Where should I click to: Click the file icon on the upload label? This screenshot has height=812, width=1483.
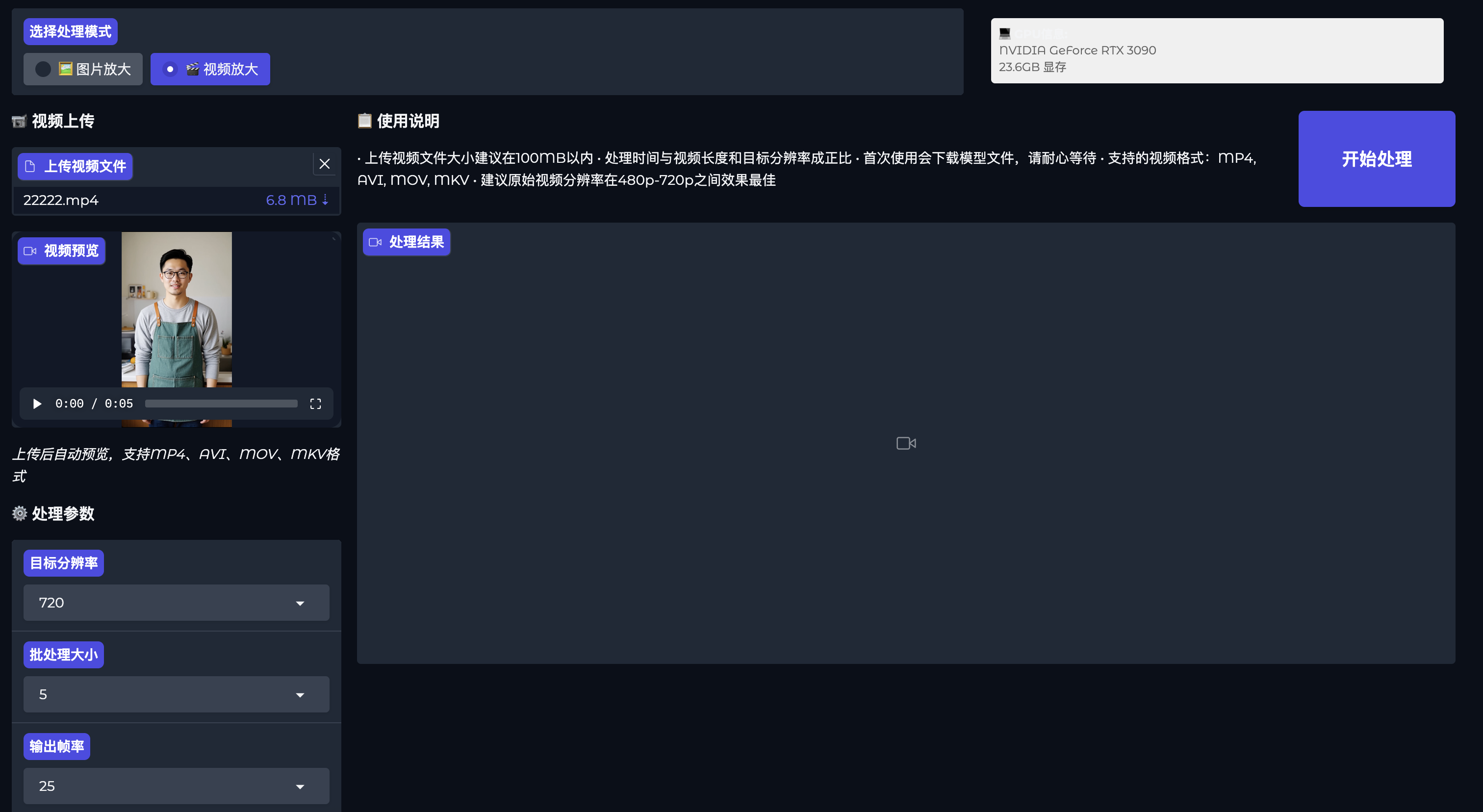(30, 166)
